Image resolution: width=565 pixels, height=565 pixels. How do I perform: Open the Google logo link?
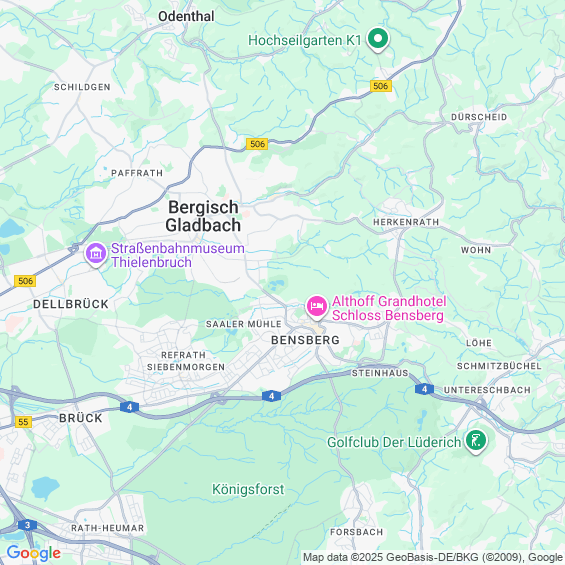point(34,553)
